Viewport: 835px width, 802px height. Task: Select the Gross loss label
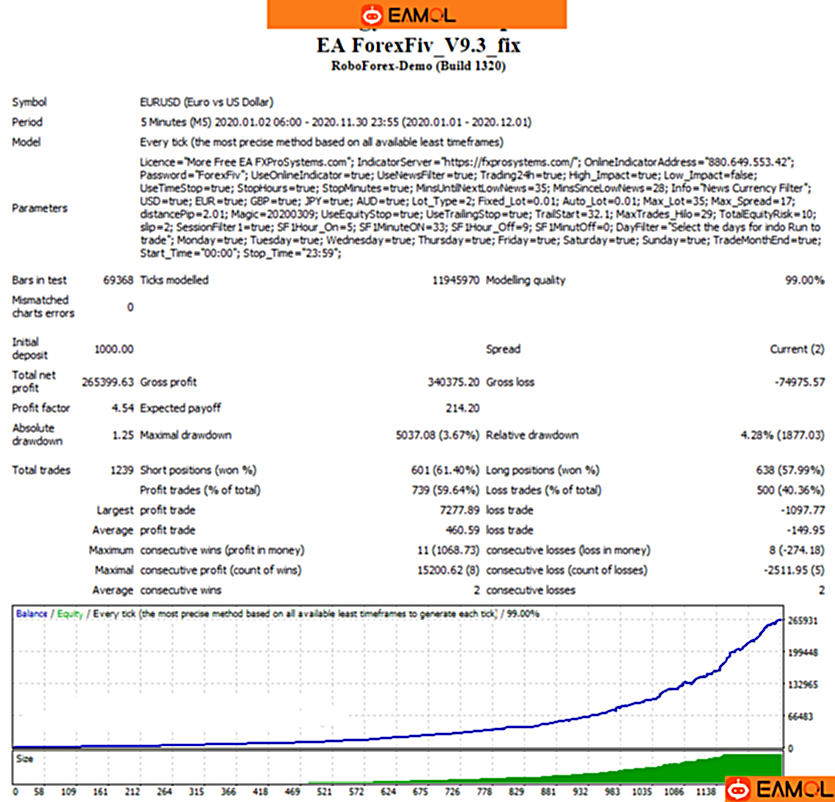coord(510,382)
